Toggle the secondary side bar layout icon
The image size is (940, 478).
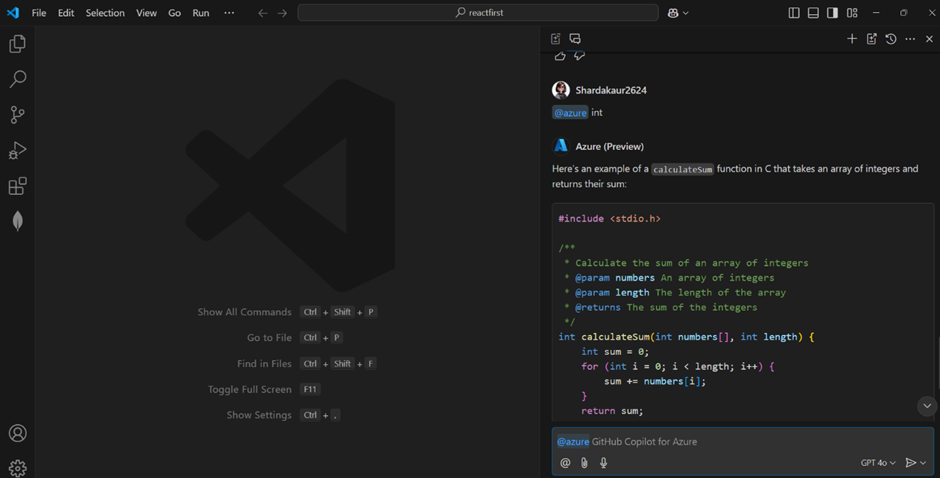(832, 13)
